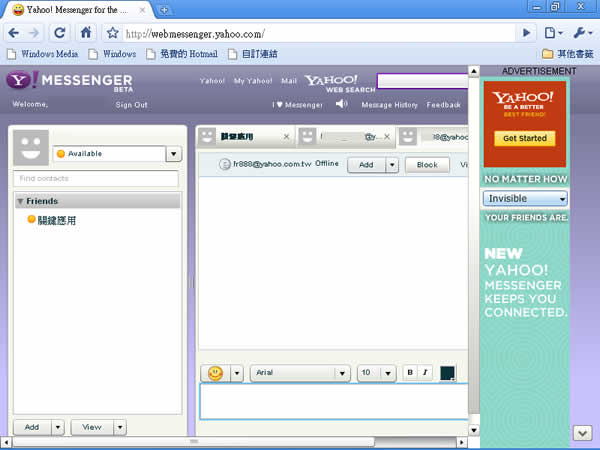Open the My Yahoo! link
Image resolution: width=600 pixels, height=450 pixels.
253,81
